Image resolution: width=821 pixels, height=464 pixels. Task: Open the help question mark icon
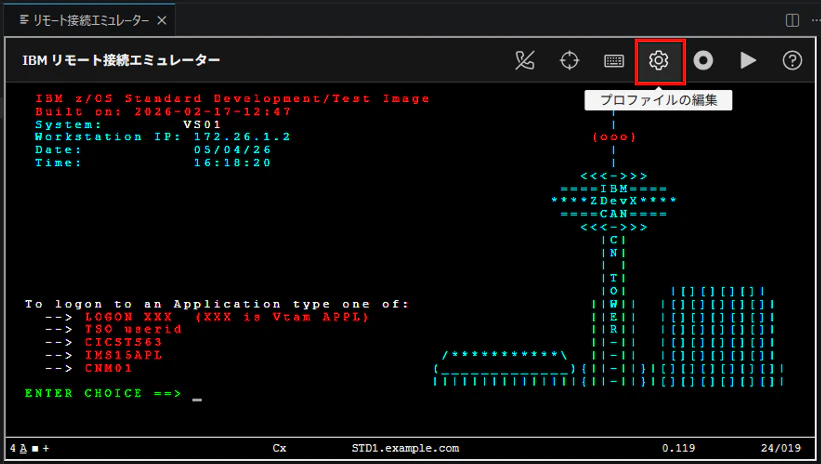pyautogui.click(x=792, y=61)
